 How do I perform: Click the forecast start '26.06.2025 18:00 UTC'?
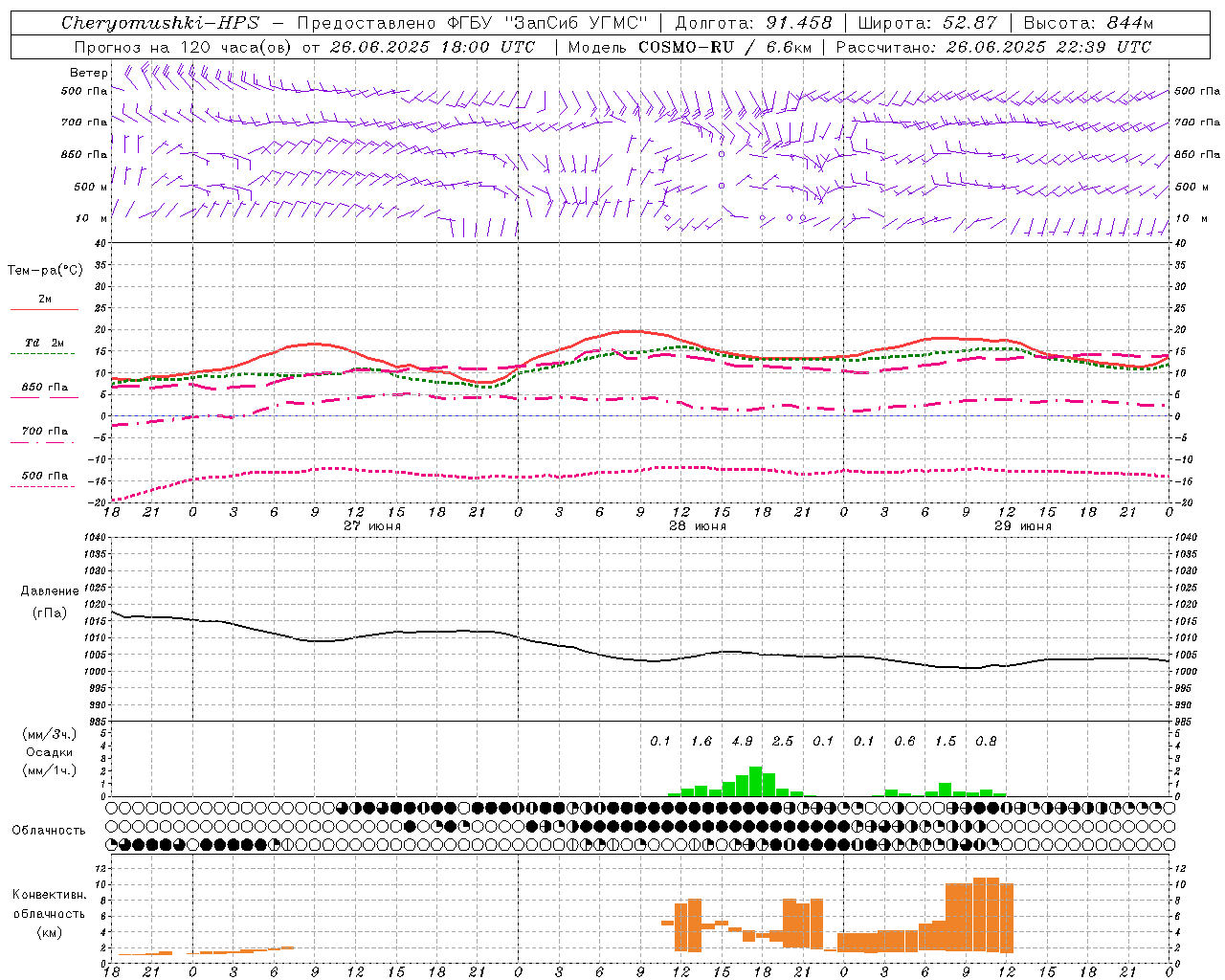[433, 47]
